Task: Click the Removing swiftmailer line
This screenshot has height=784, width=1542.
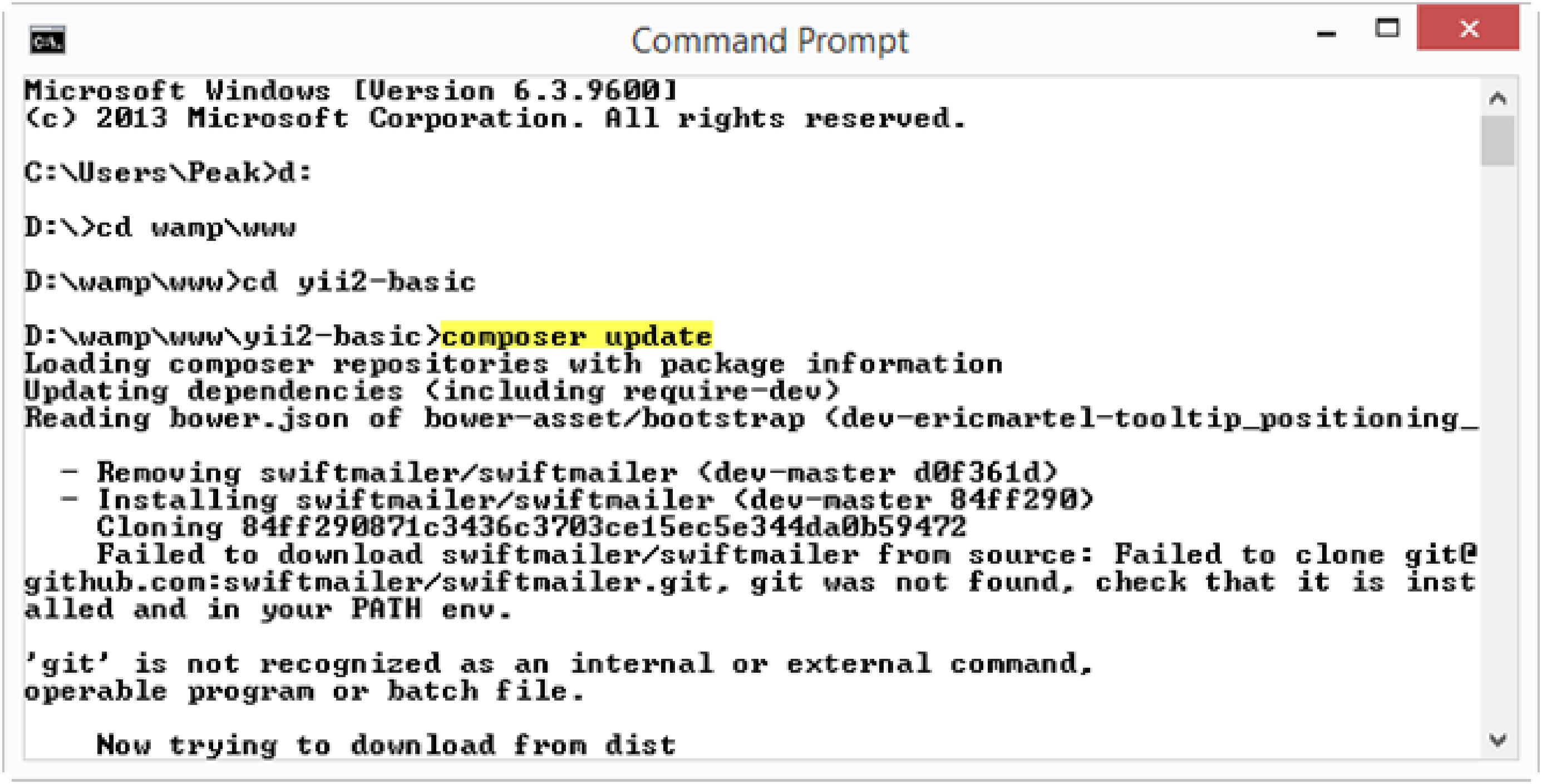Action: click(559, 473)
